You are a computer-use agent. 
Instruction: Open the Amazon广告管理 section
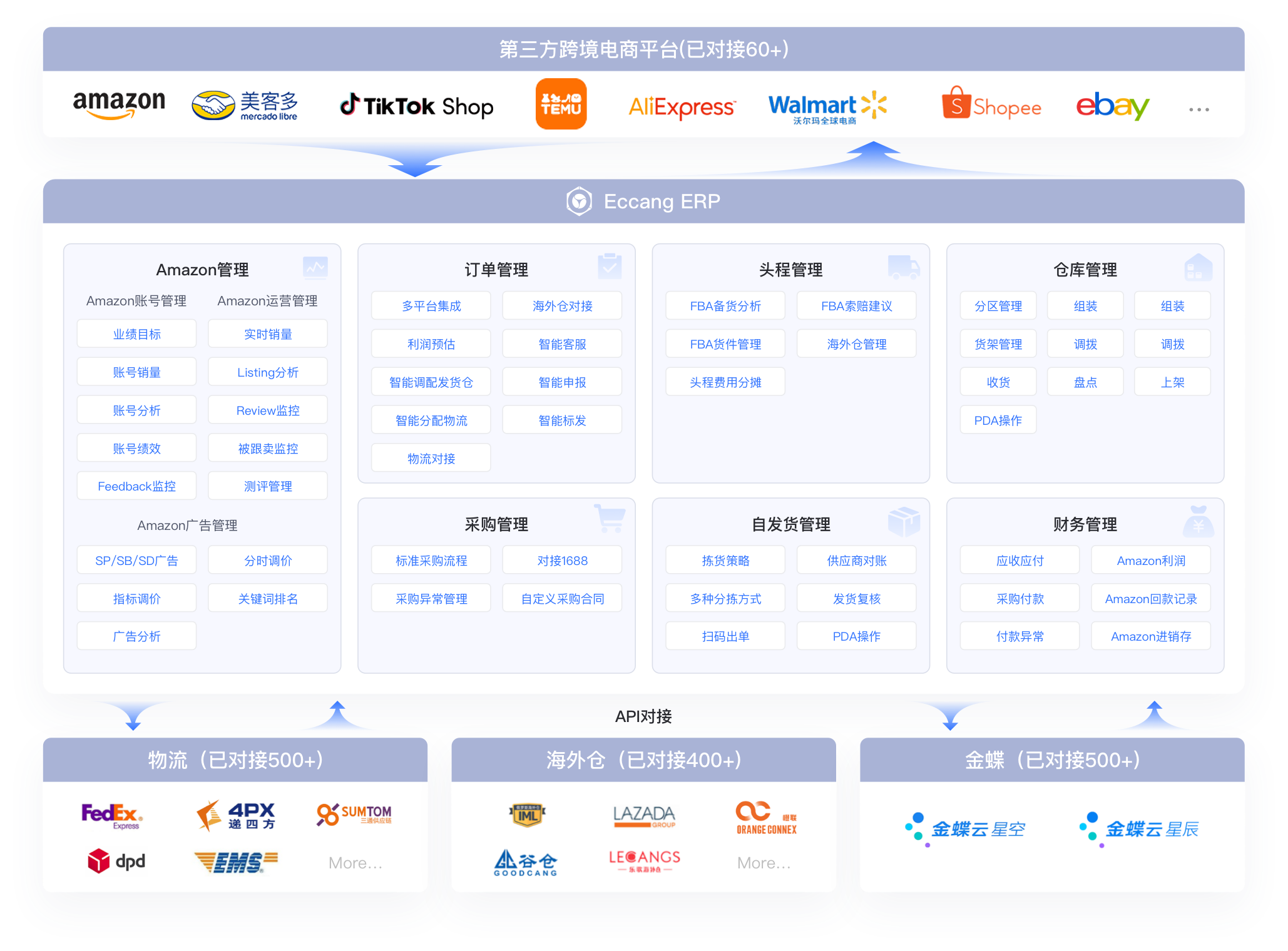click(x=187, y=526)
